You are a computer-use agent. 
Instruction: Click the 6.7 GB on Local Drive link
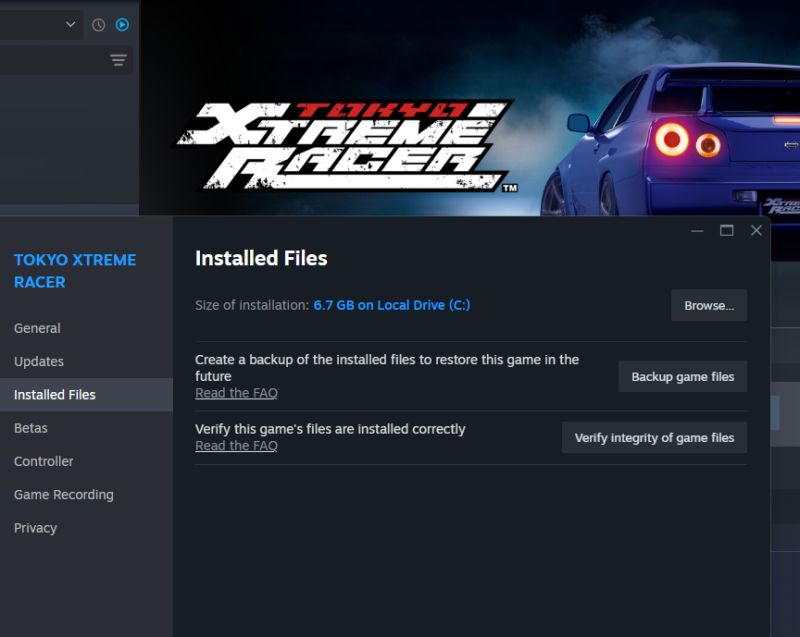point(391,305)
